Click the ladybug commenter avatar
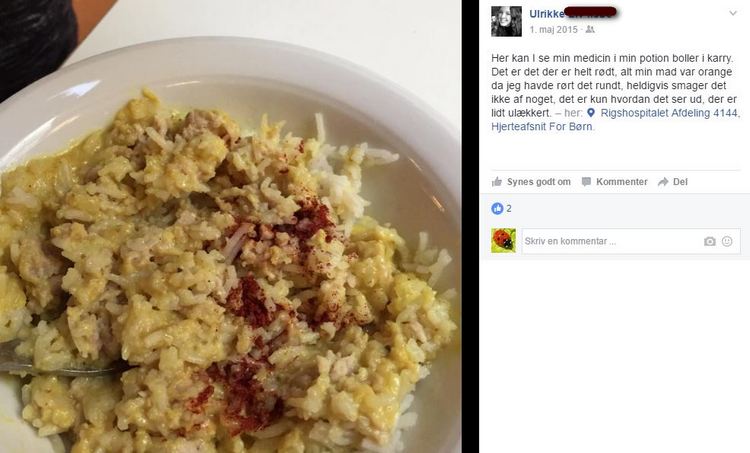The width and height of the screenshot is (750, 453). click(504, 241)
